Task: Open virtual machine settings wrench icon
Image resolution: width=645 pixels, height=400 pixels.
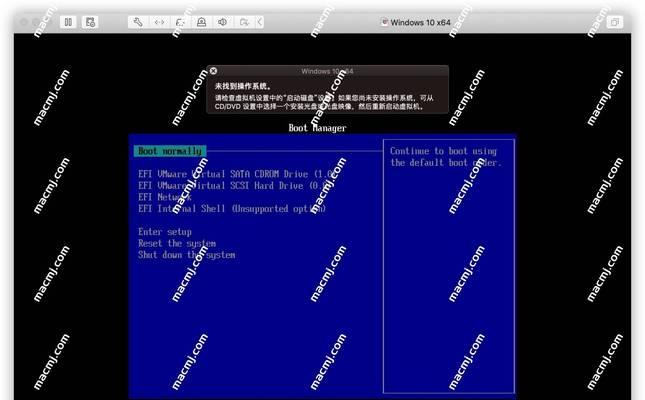Action: 138,22
